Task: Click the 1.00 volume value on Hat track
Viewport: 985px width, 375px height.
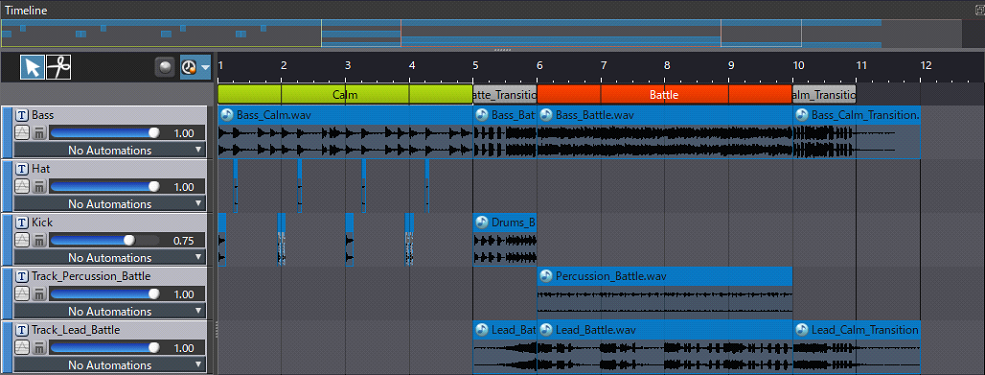Action: pyautogui.click(x=184, y=187)
